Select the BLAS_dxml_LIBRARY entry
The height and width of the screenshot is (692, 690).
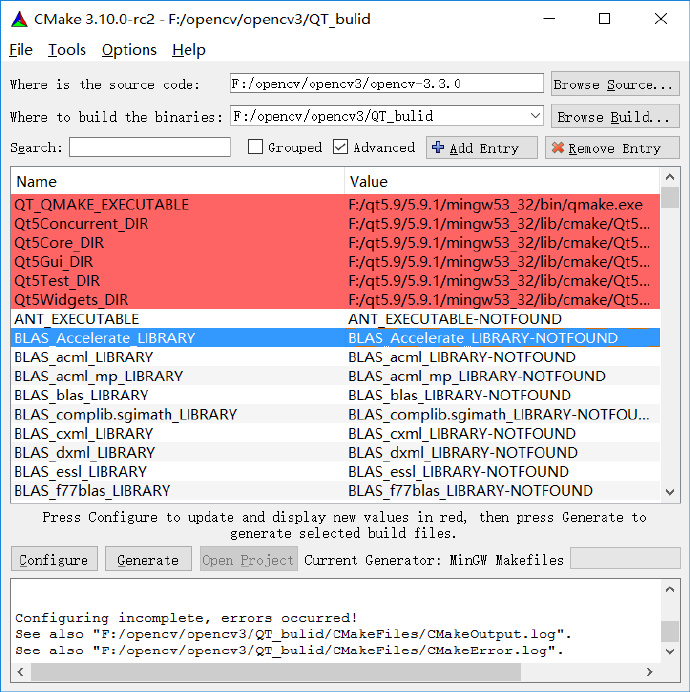pyautogui.click(x=336, y=452)
